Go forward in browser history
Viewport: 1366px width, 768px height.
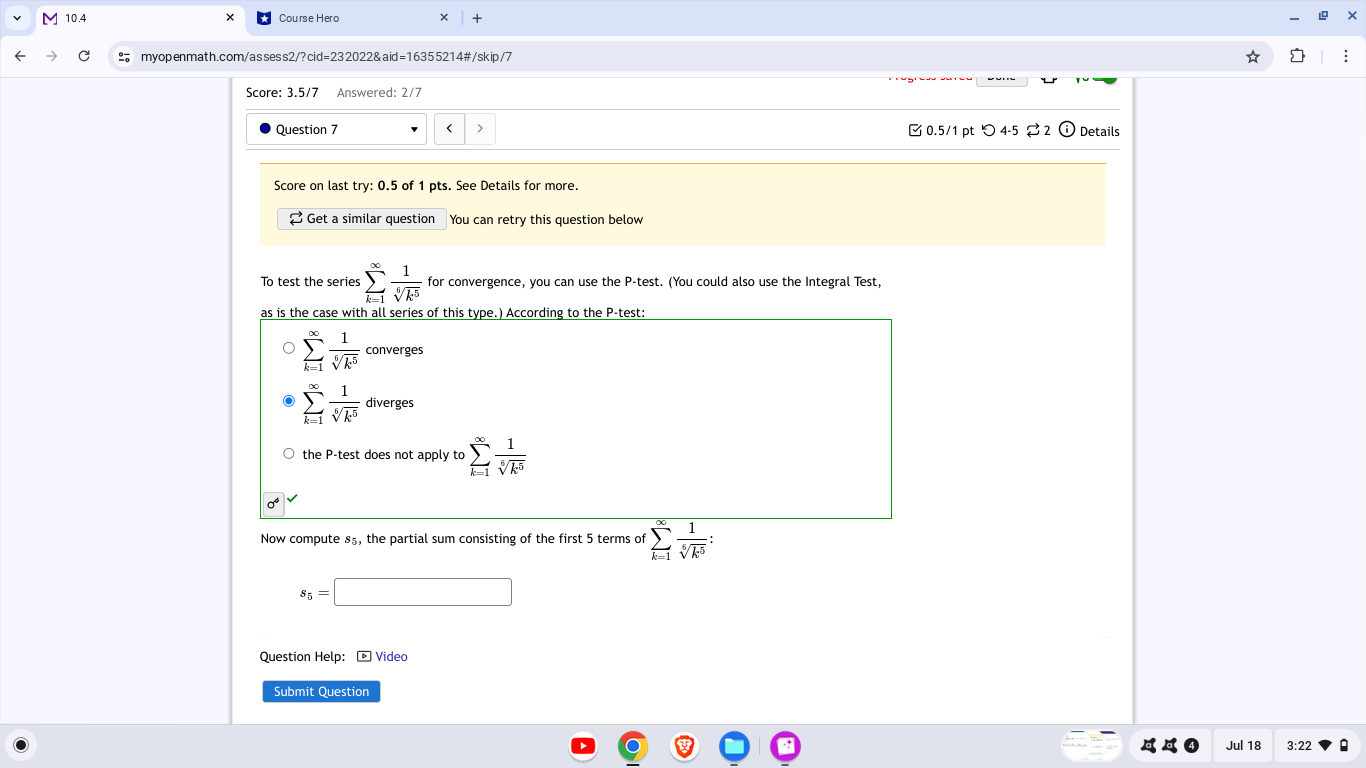point(52,56)
